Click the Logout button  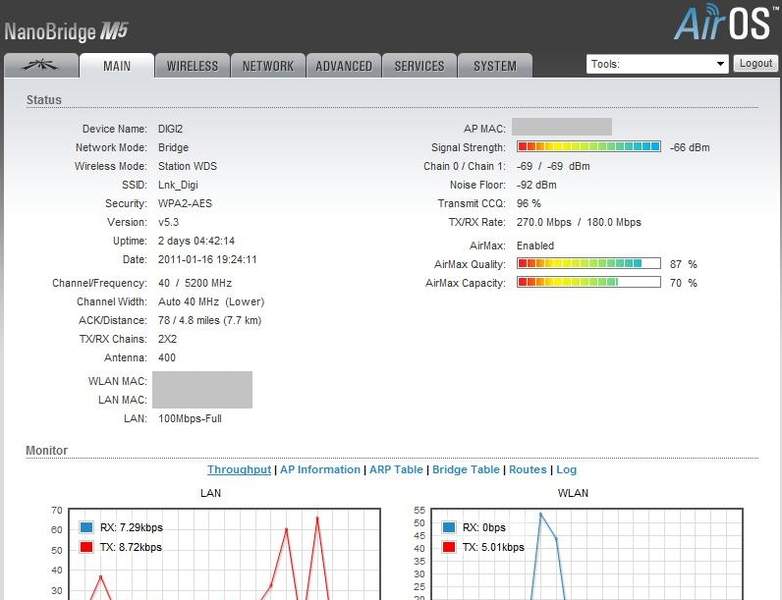tap(756, 63)
